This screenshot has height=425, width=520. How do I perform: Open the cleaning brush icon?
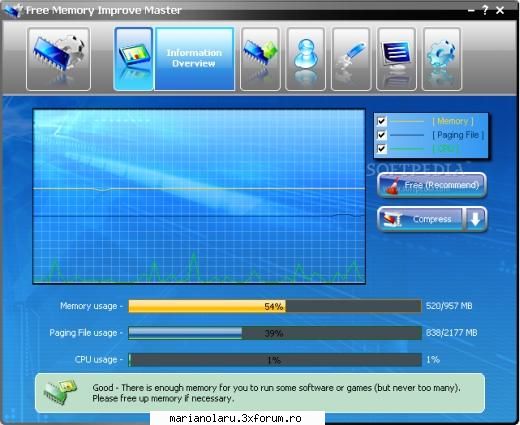pyautogui.click(x=350, y=59)
